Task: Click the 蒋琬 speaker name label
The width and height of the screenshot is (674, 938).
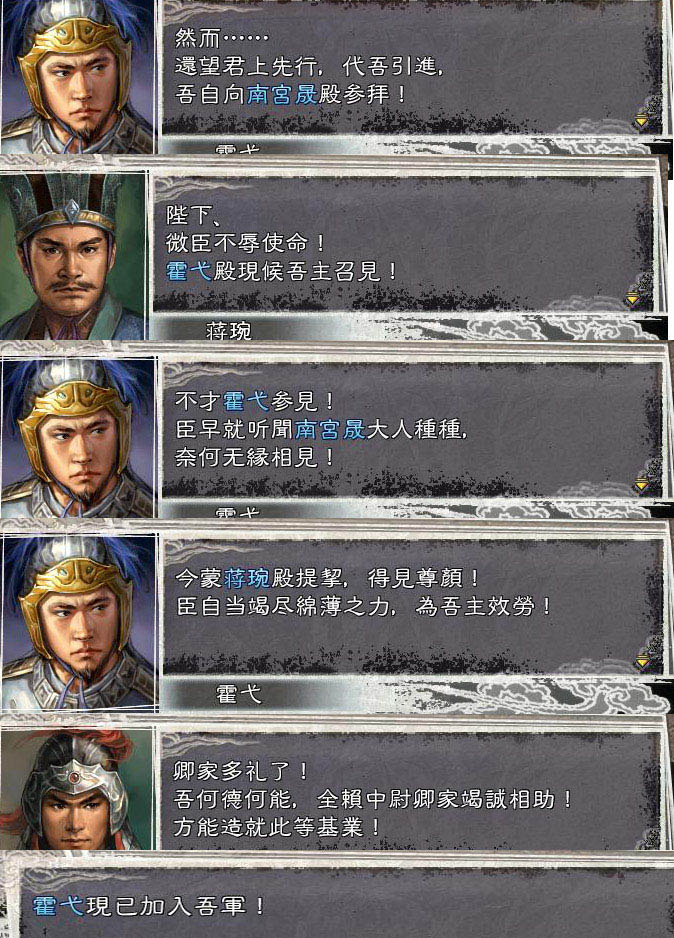Action: pyautogui.click(x=228, y=331)
